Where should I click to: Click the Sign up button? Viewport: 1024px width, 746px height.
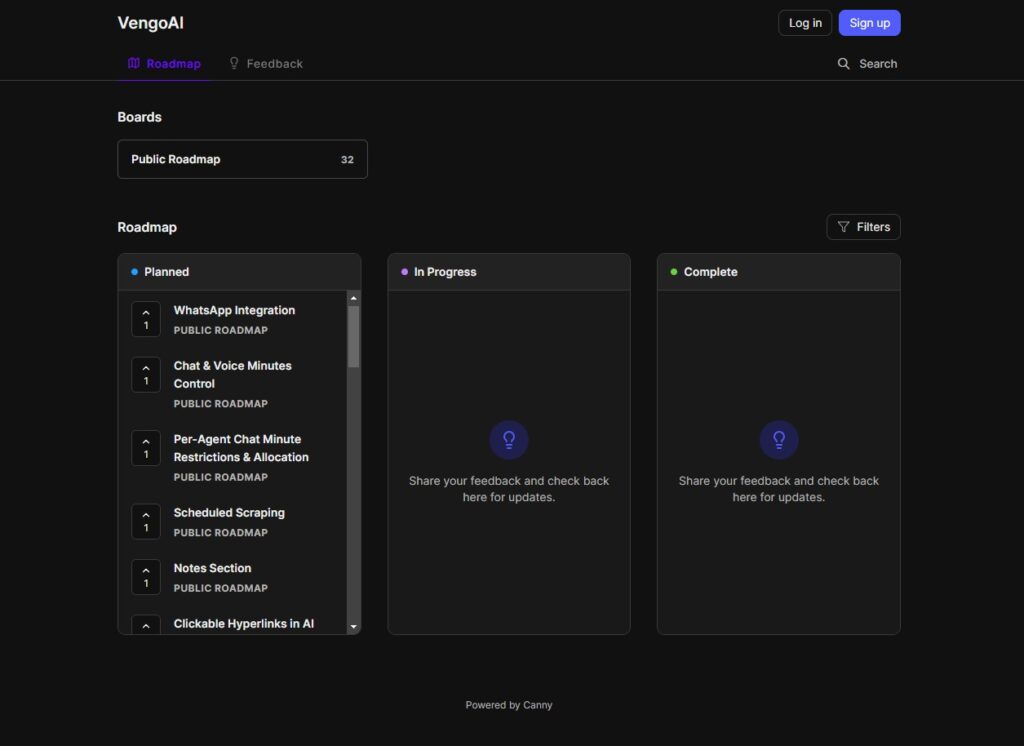(x=869, y=22)
